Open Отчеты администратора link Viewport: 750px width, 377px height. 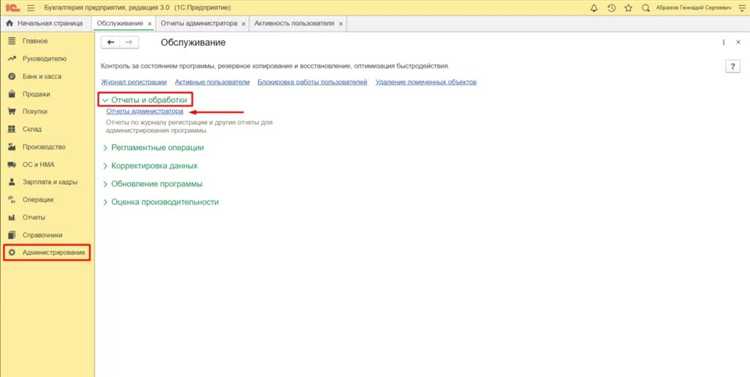pyautogui.click(x=145, y=111)
